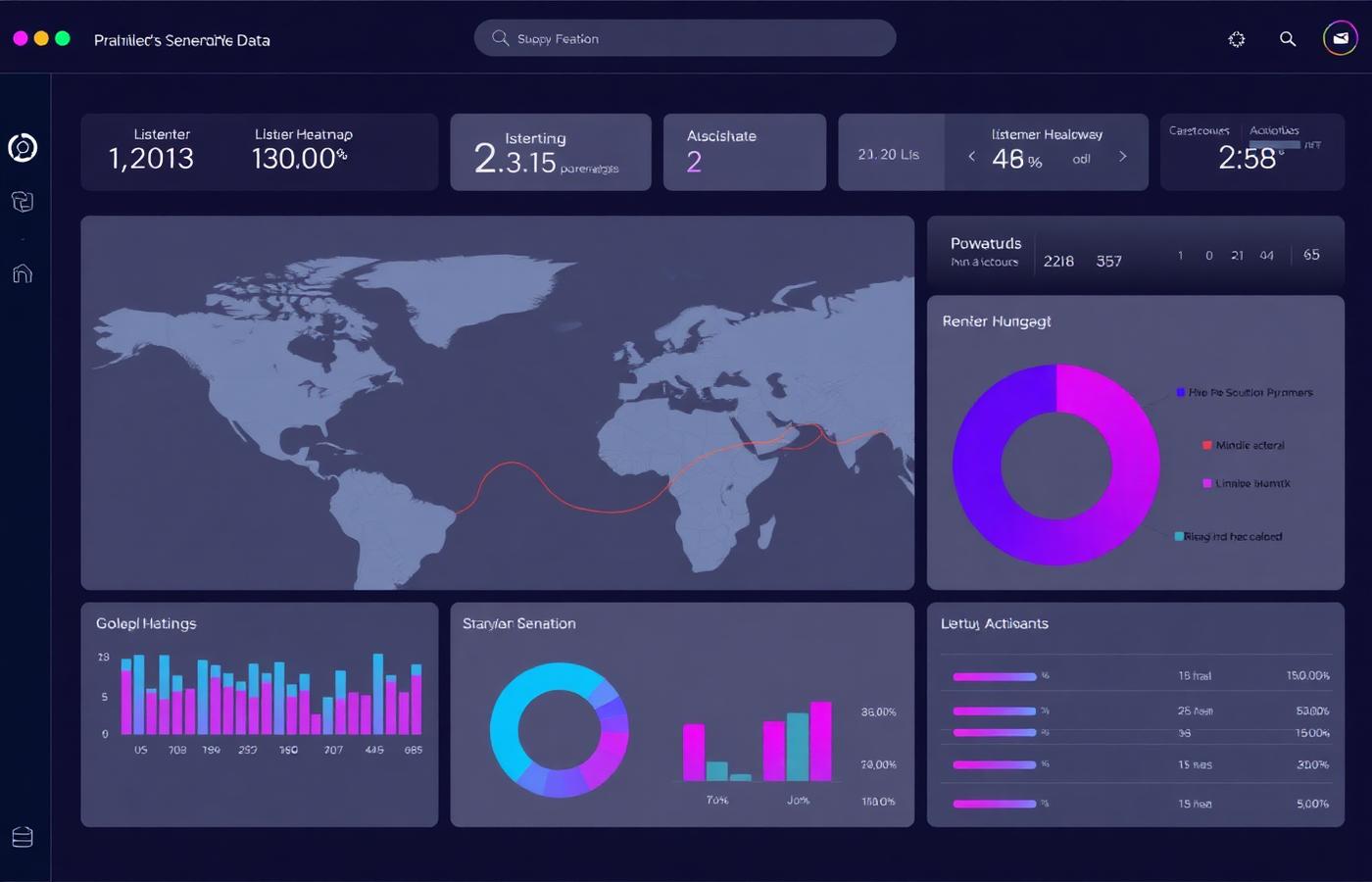The width and height of the screenshot is (1372, 882).
Task: Click the left chevron in listemer Healoway
Action: (x=971, y=157)
